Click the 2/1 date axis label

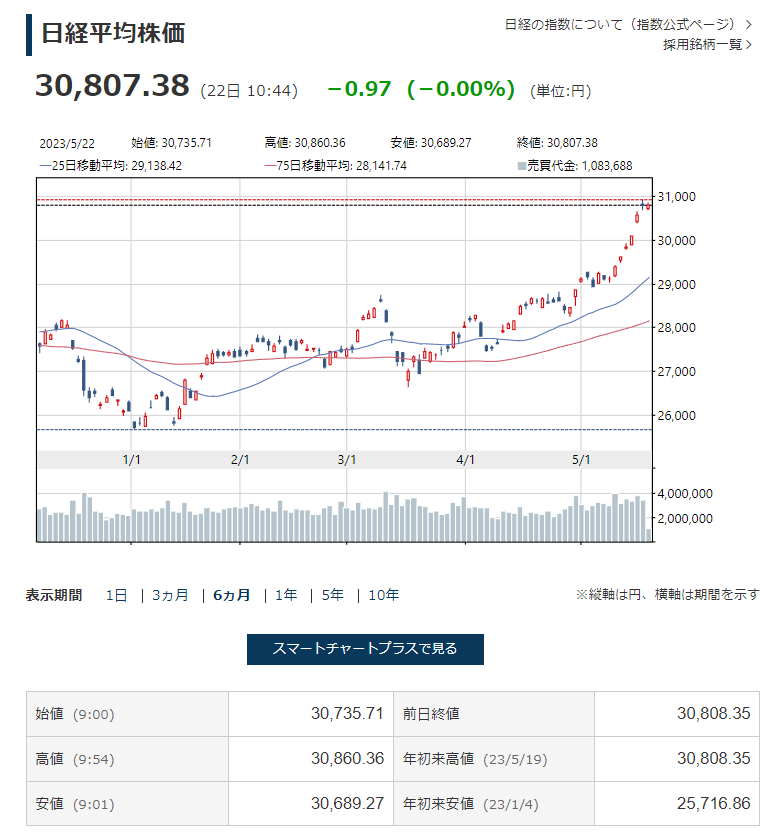(x=240, y=460)
